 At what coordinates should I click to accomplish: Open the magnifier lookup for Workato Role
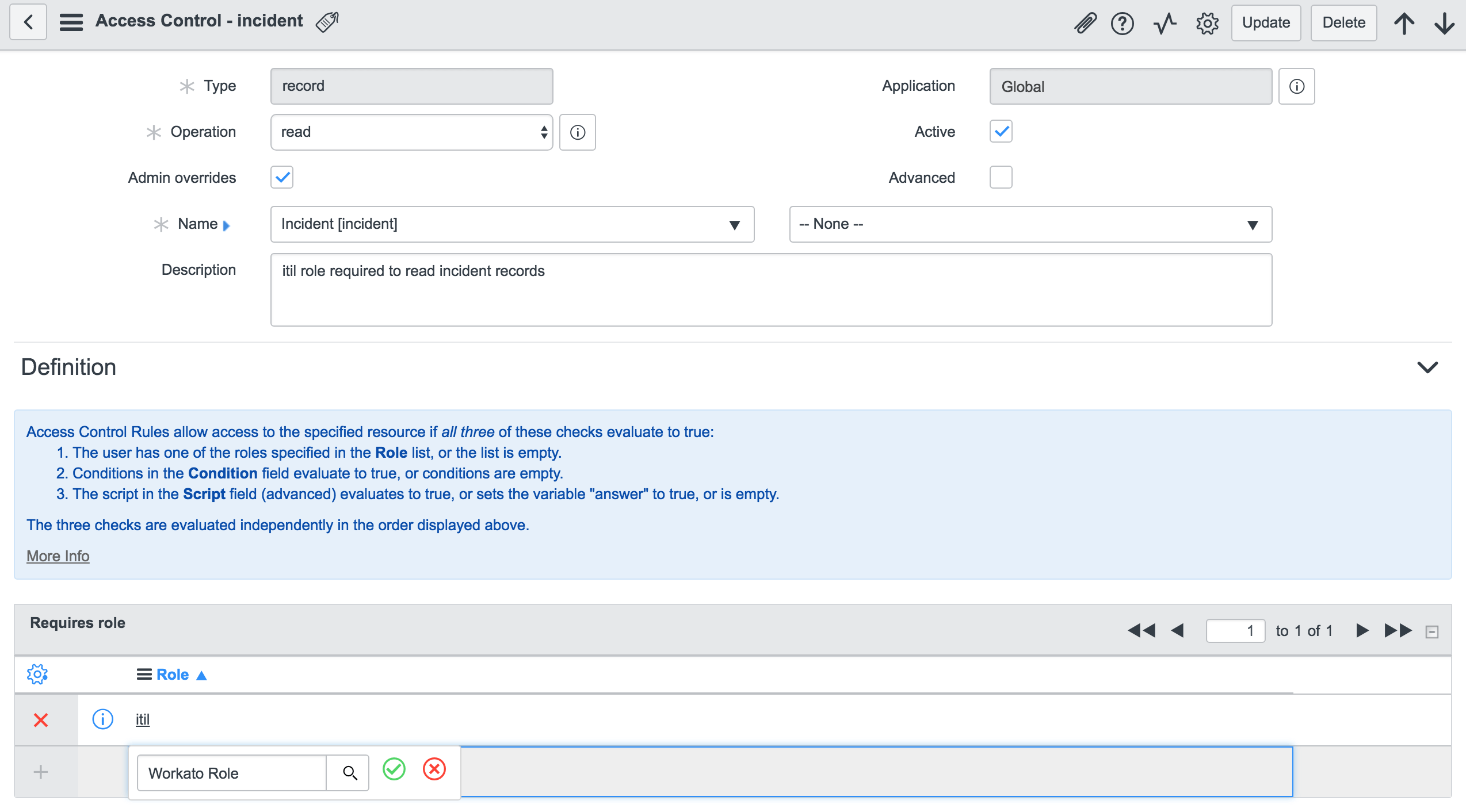pos(348,772)
